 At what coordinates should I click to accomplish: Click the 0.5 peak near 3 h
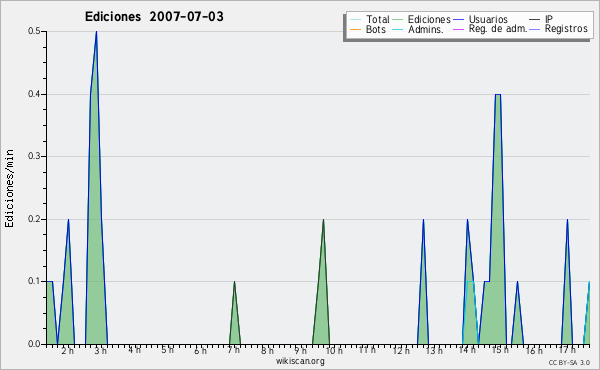96,32
